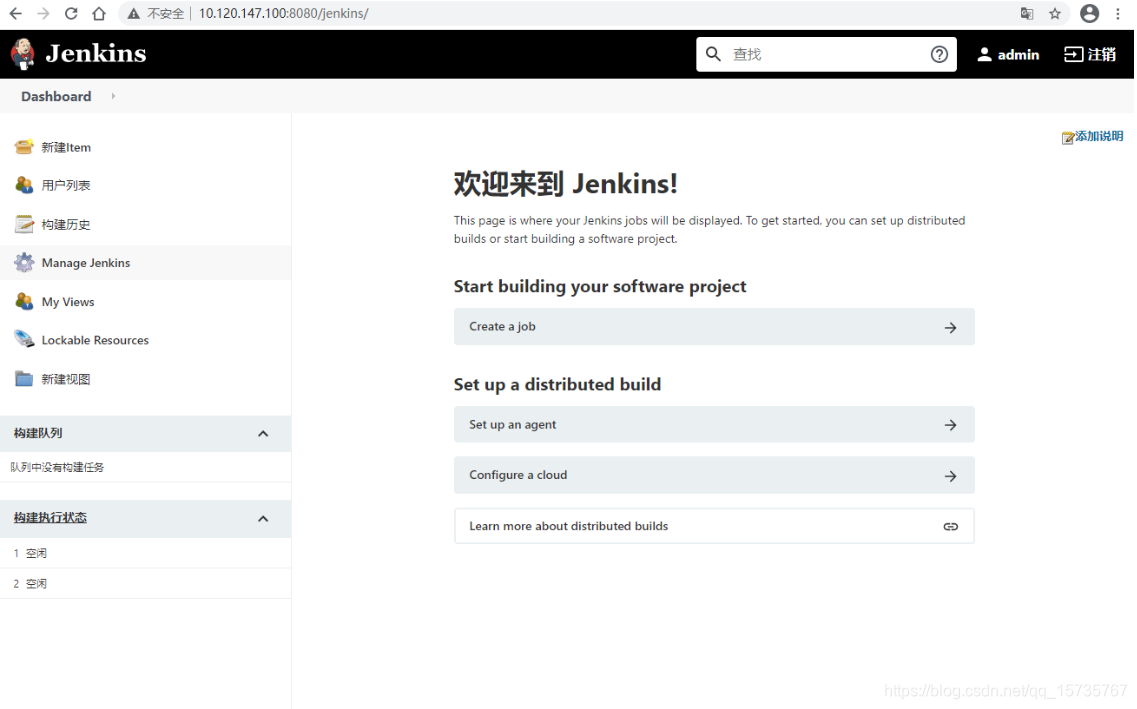Click the browser forward arrow

[x=44, y=13]
